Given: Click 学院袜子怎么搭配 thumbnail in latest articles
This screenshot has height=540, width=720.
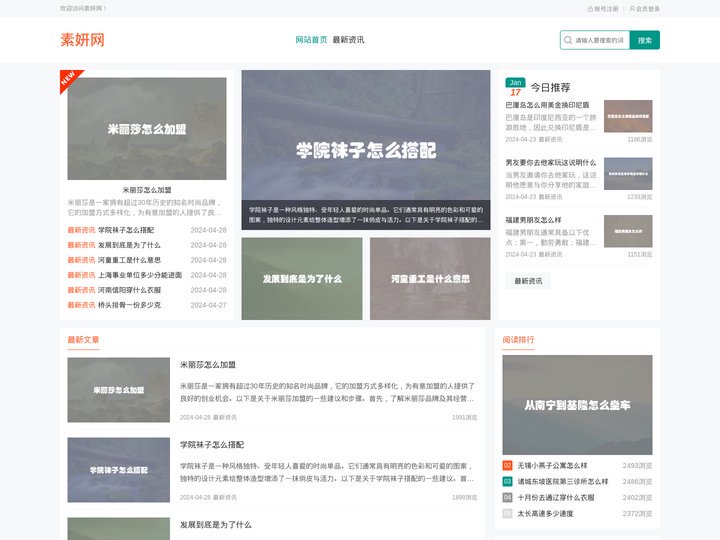Looking at the screenshot, I should [118, 470].
